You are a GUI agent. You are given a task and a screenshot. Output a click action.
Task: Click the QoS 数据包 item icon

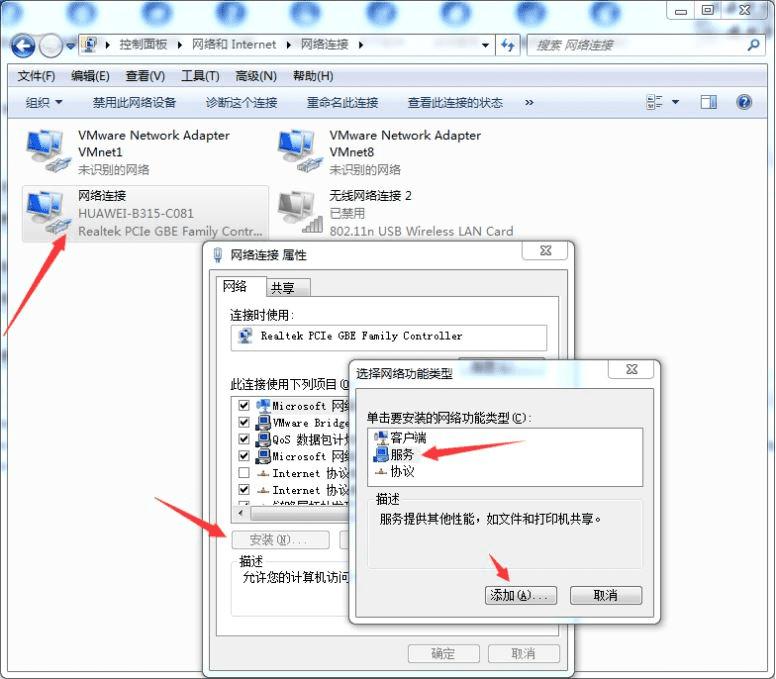(x=263, y=439)
